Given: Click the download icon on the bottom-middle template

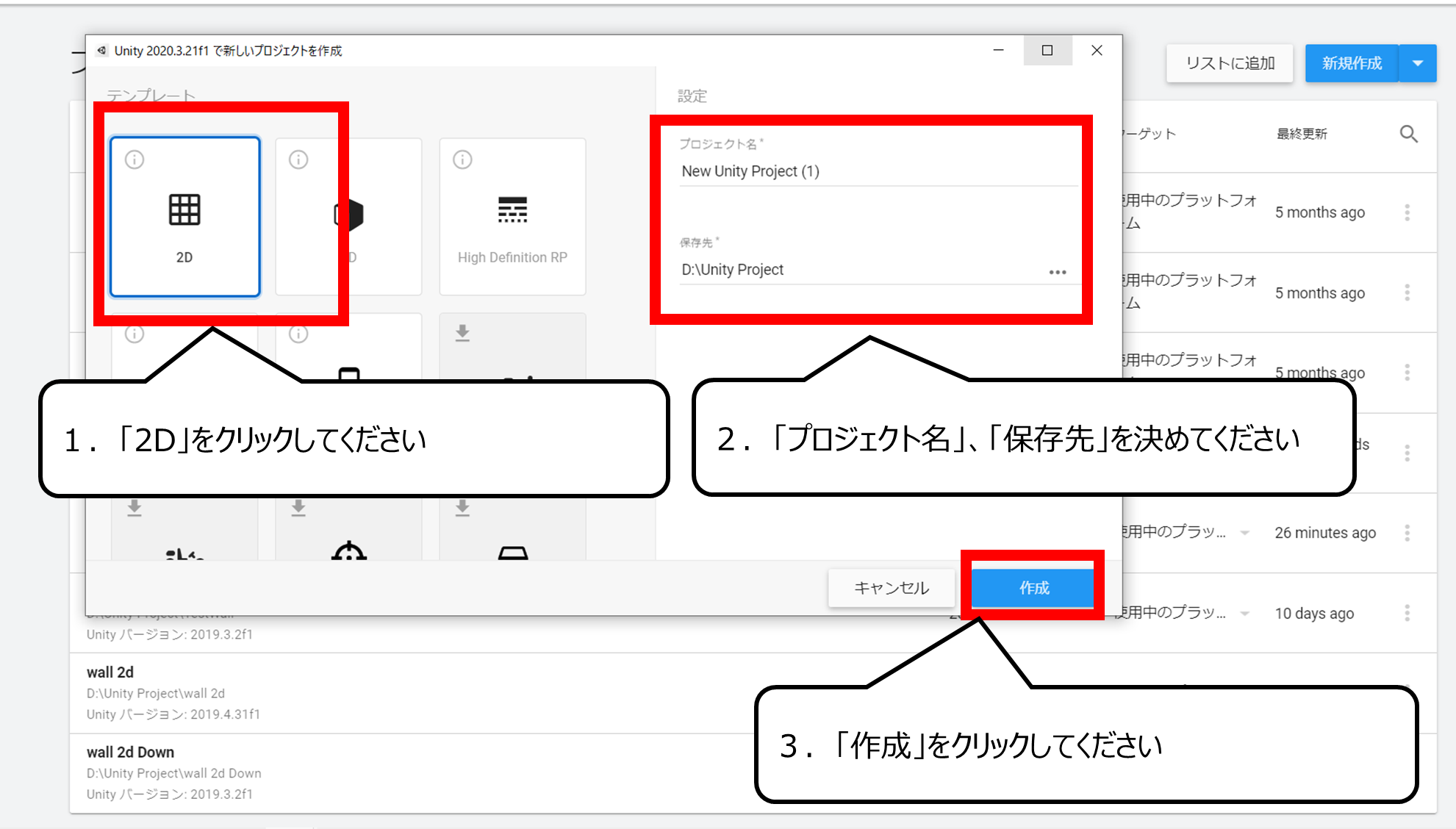Looking at the screenshot, I should click(298, 508).
